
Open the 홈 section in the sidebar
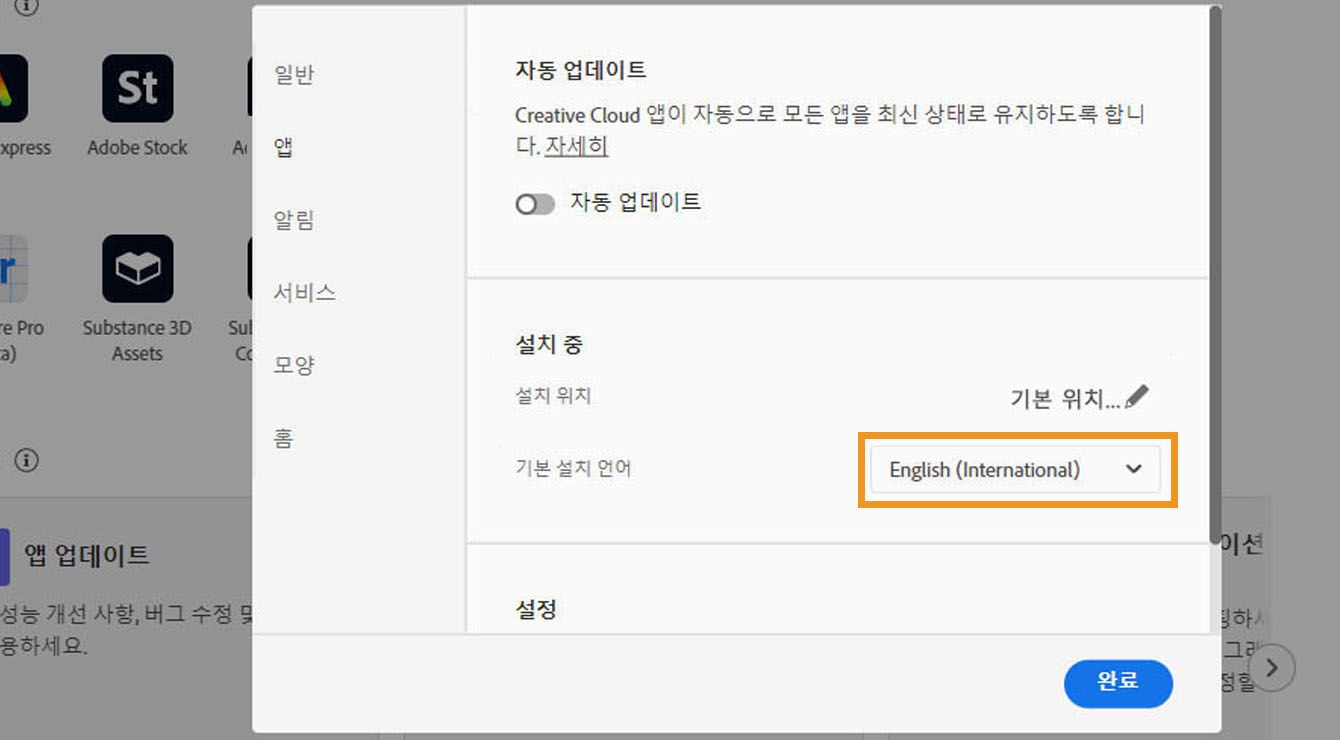tap(283, 438)
